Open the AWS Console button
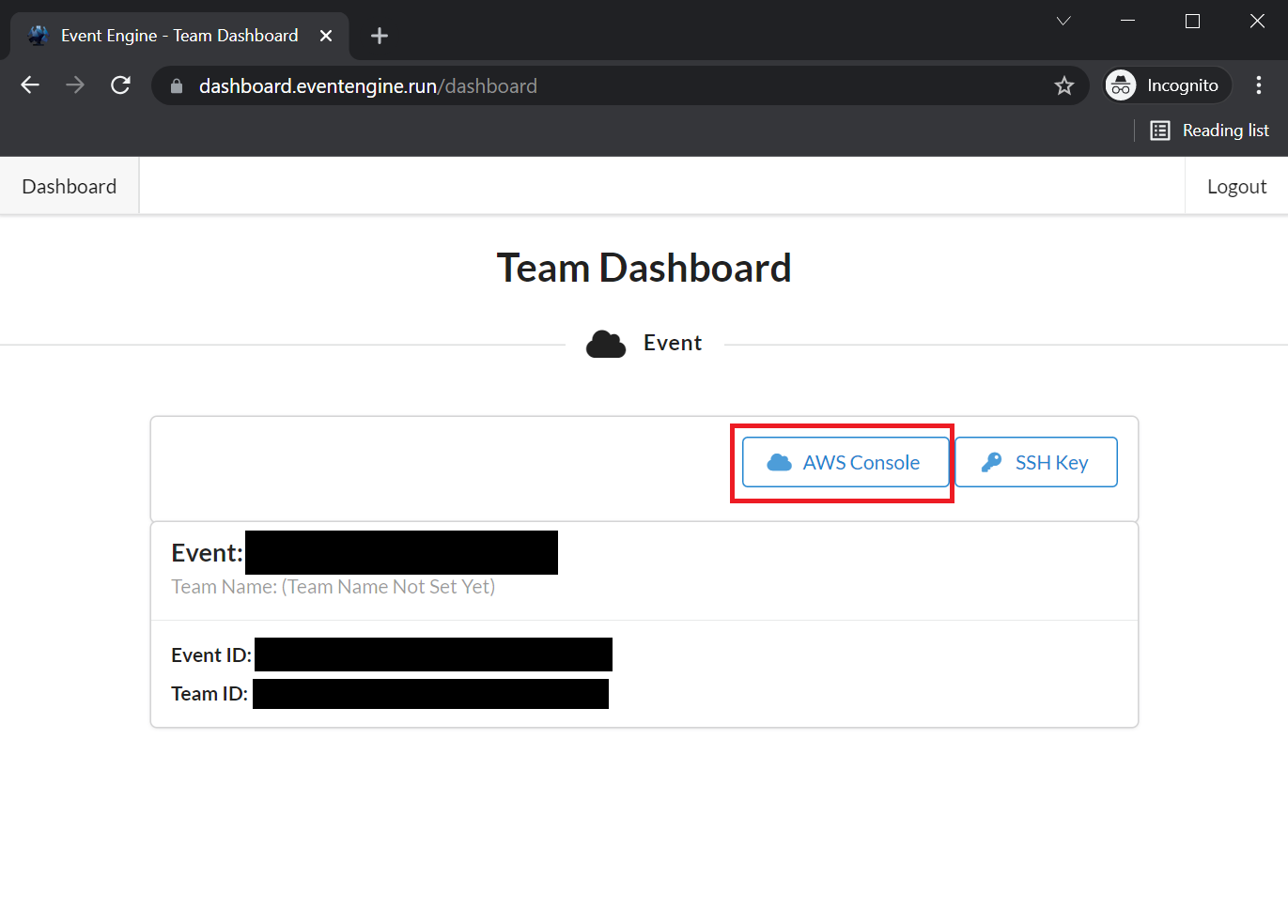 tap(845, 462)
